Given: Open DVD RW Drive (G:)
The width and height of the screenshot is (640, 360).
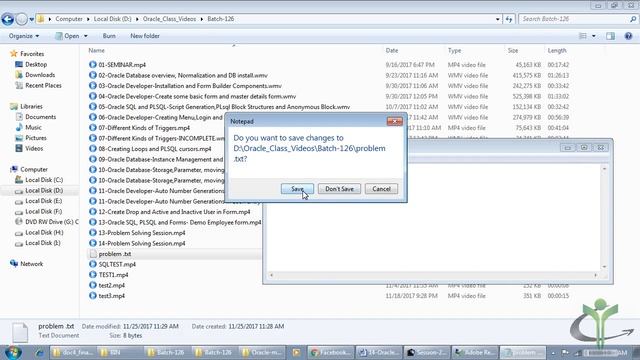Looking at the screenshot, I should tap(52, 222).
